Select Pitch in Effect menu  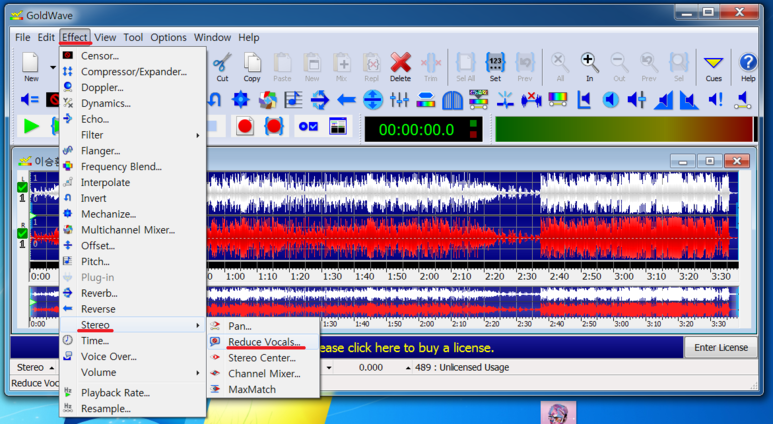[133, 261]
